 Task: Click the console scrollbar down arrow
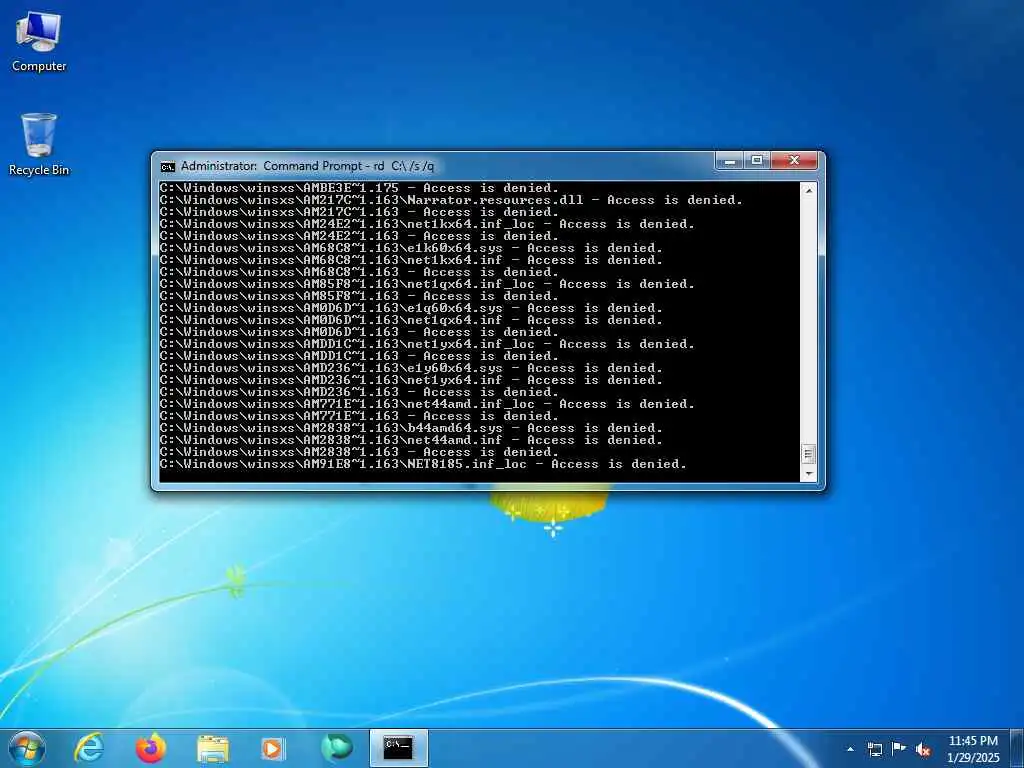coord(808,473)
